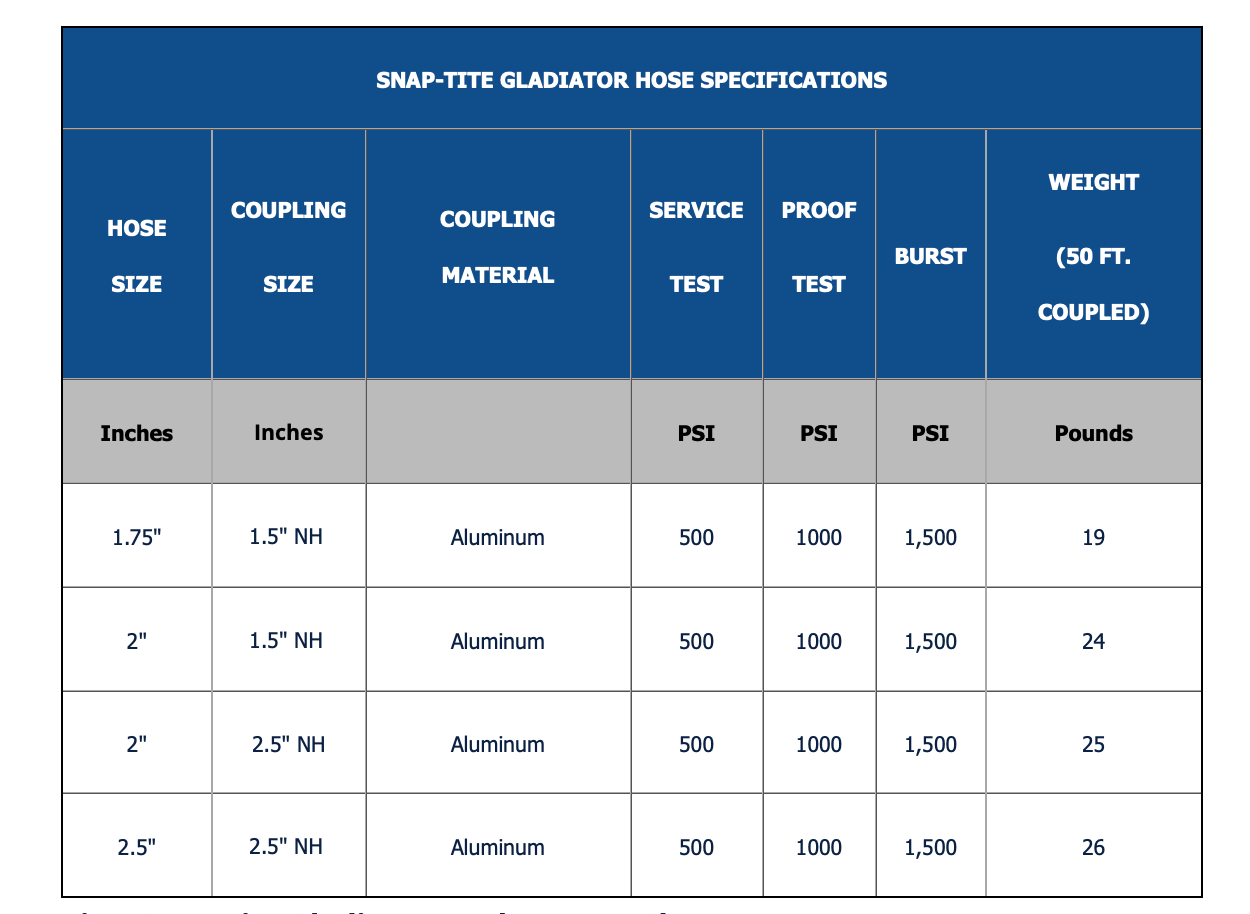Select the 2.5" hose size cell
Image resolution: width=1250 pixels, height=914 pixels.
[136, 847]
